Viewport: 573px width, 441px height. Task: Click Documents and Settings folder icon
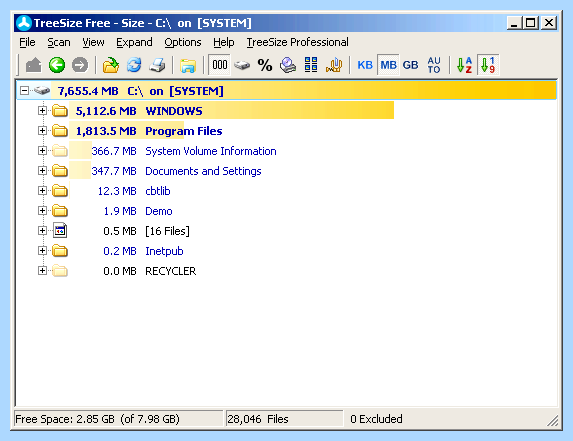click(60, 171)
